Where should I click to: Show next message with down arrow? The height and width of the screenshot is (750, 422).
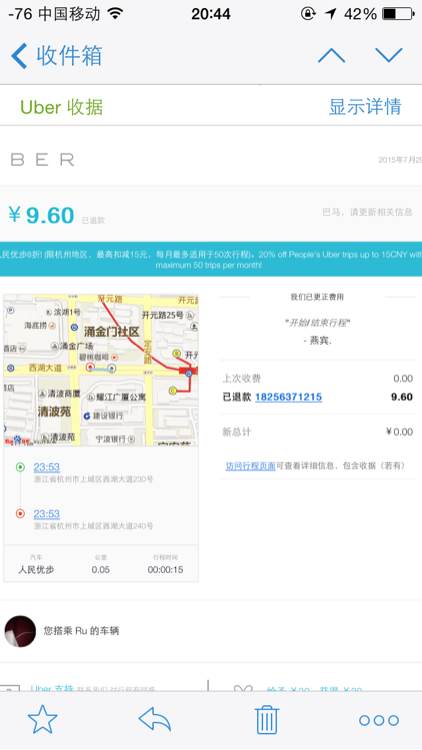(389, 55)
